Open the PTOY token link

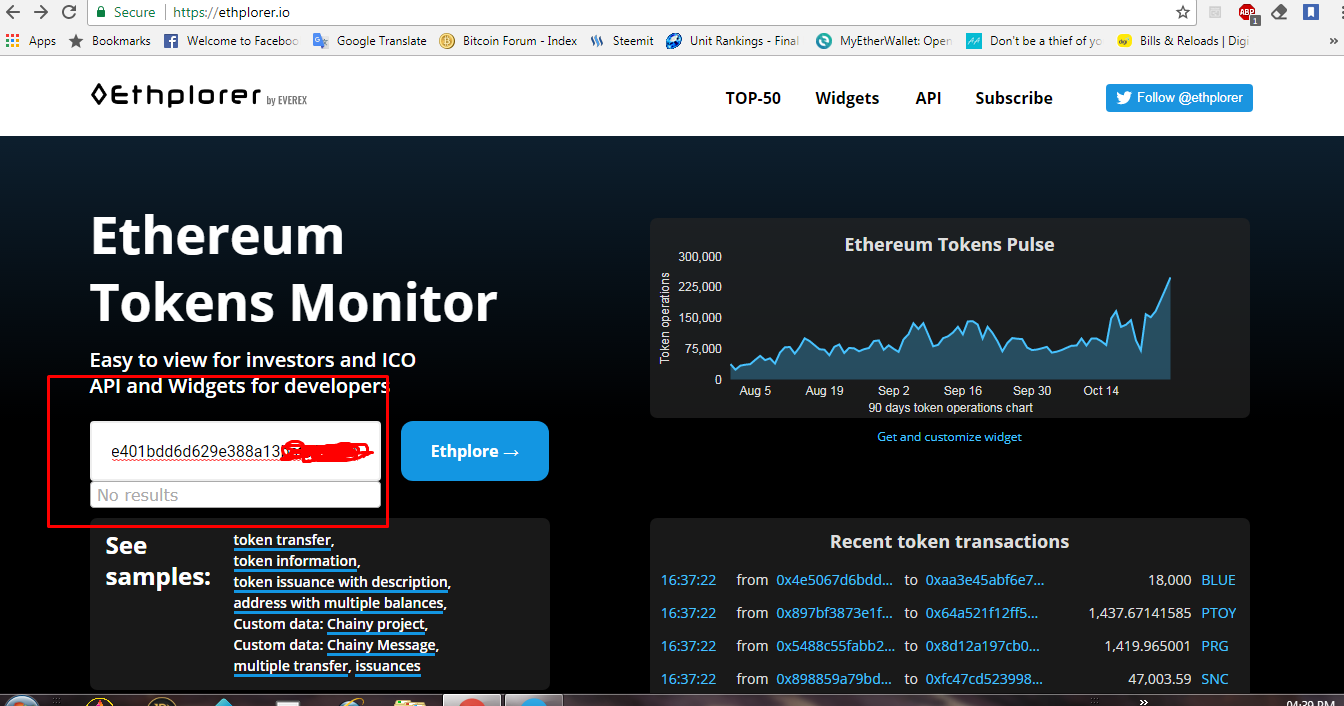[1218, 613]
